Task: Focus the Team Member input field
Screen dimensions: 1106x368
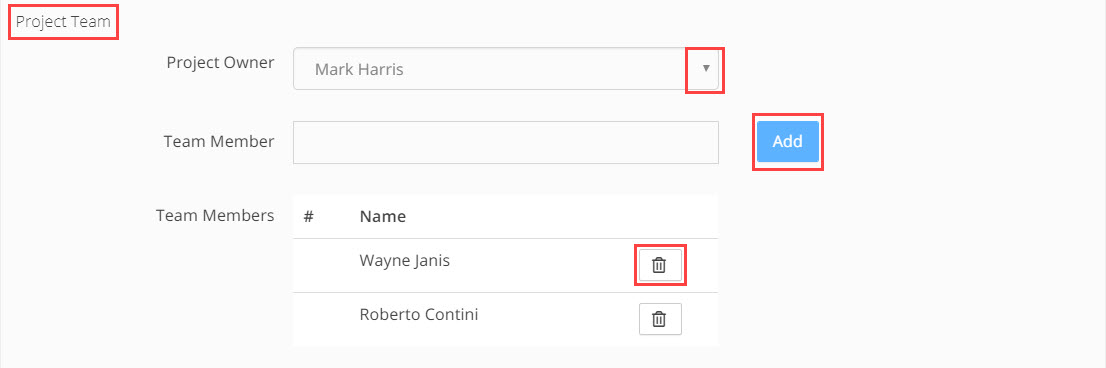Action: point(506,142)
